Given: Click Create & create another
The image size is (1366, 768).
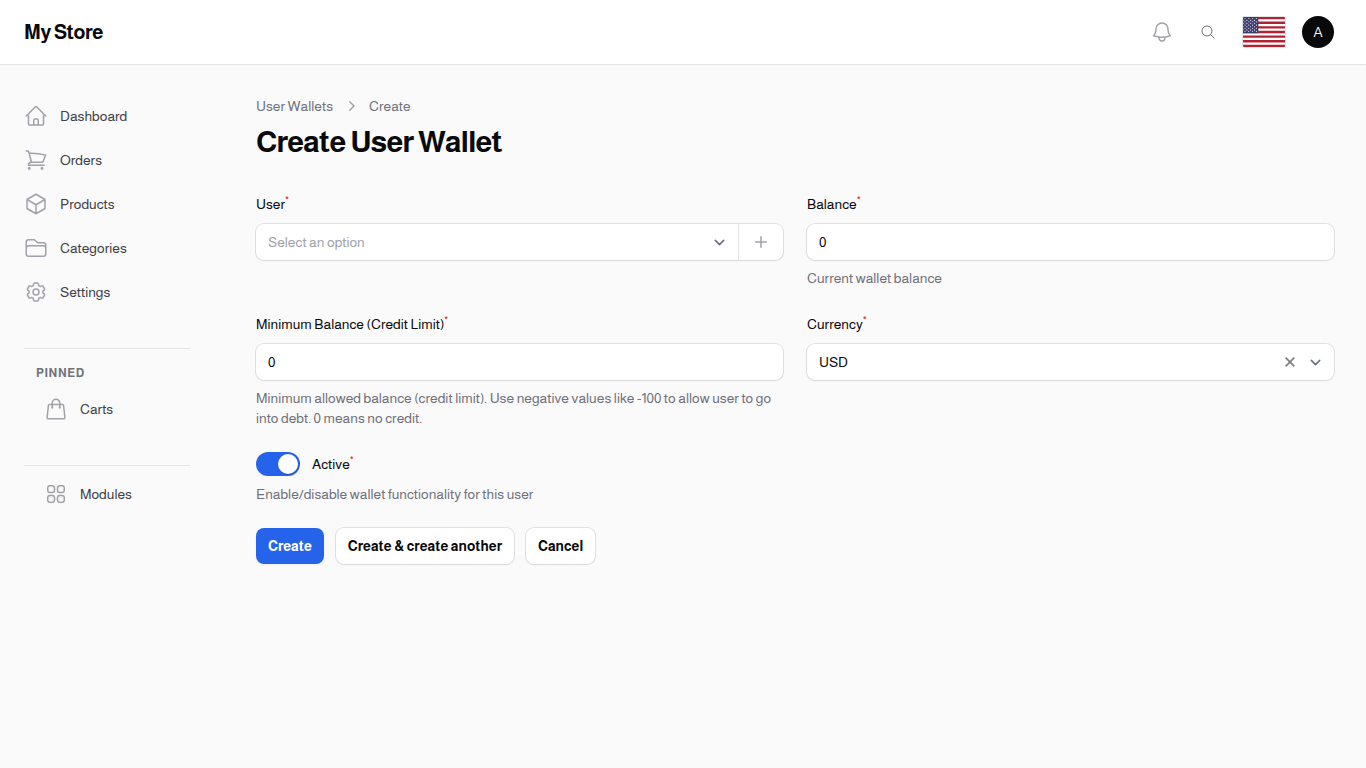Looking at the screenshot, I should tap(424, 546).
